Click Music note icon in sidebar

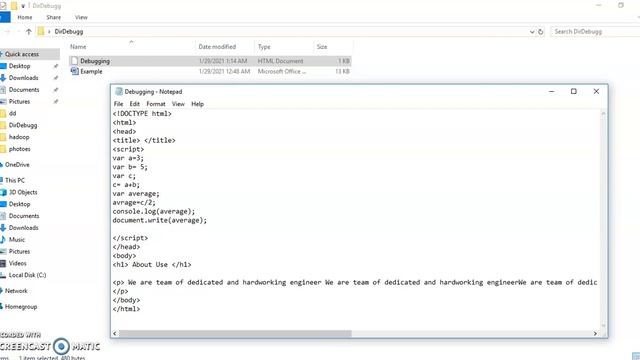click(x=3, y=239)
